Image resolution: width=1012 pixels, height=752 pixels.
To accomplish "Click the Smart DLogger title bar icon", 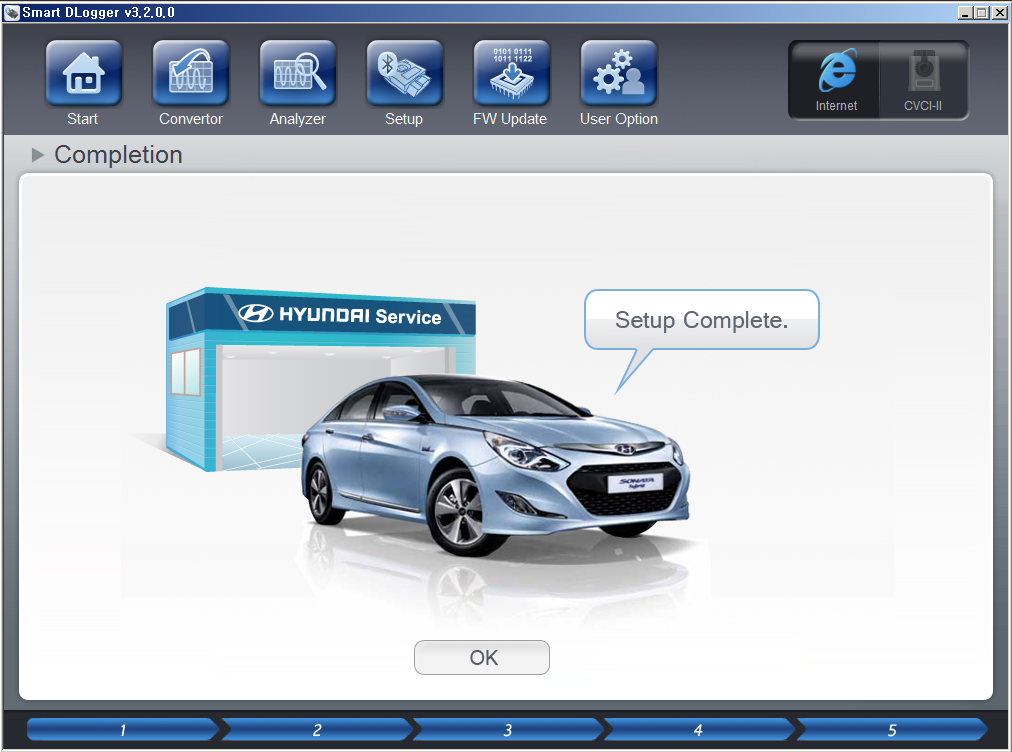I will (12, 12).
